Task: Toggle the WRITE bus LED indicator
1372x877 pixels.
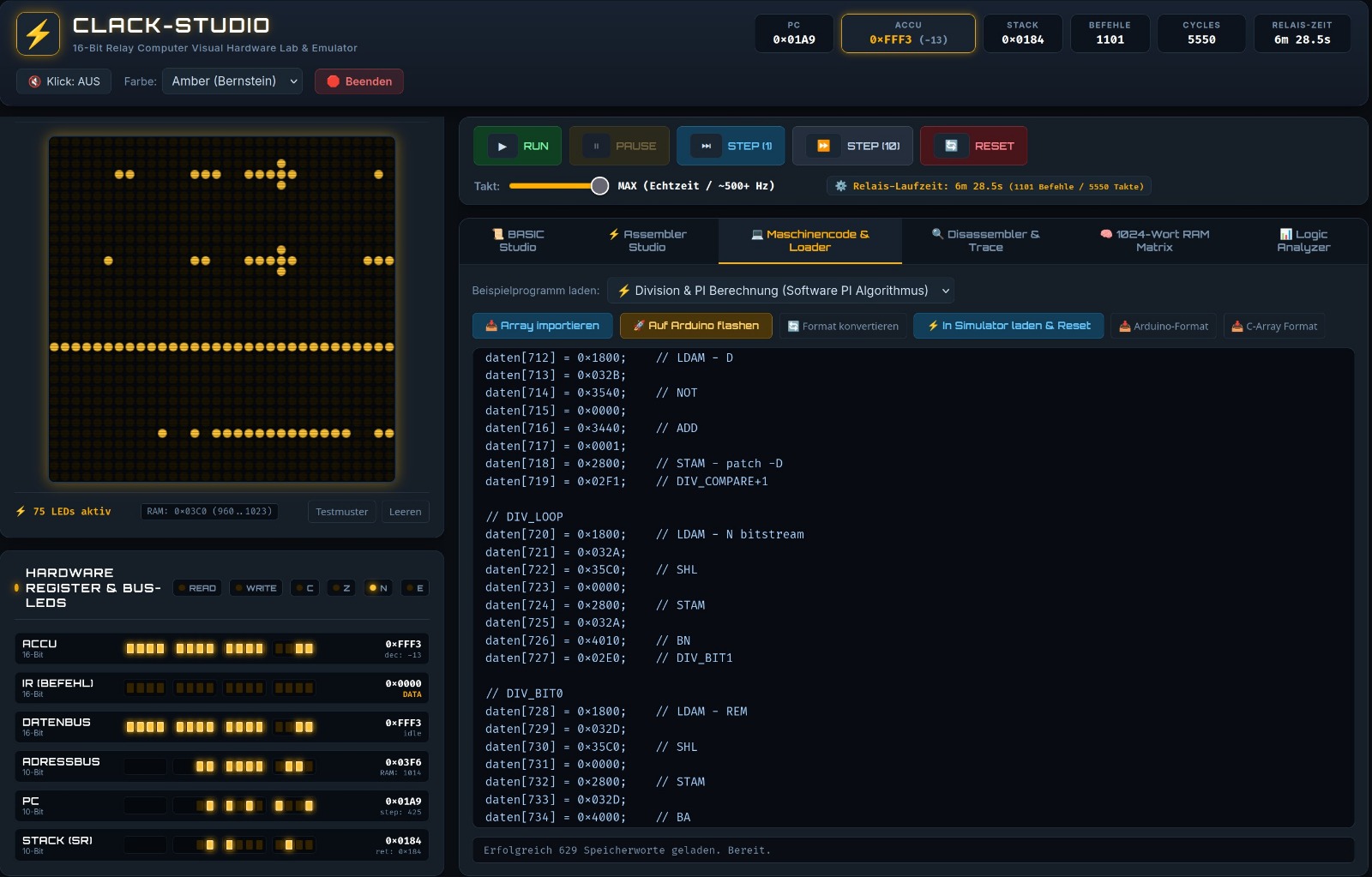Action: 256,588
